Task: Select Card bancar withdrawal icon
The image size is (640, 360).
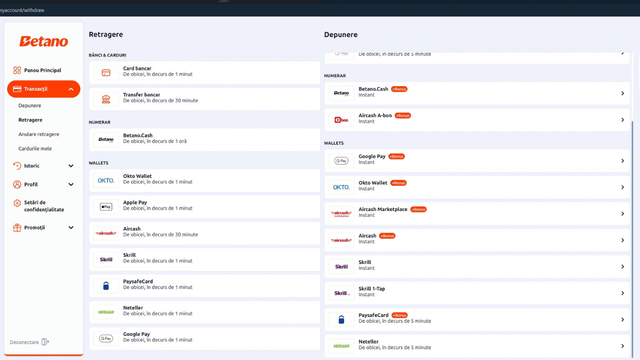Action: tap(106, 73)
